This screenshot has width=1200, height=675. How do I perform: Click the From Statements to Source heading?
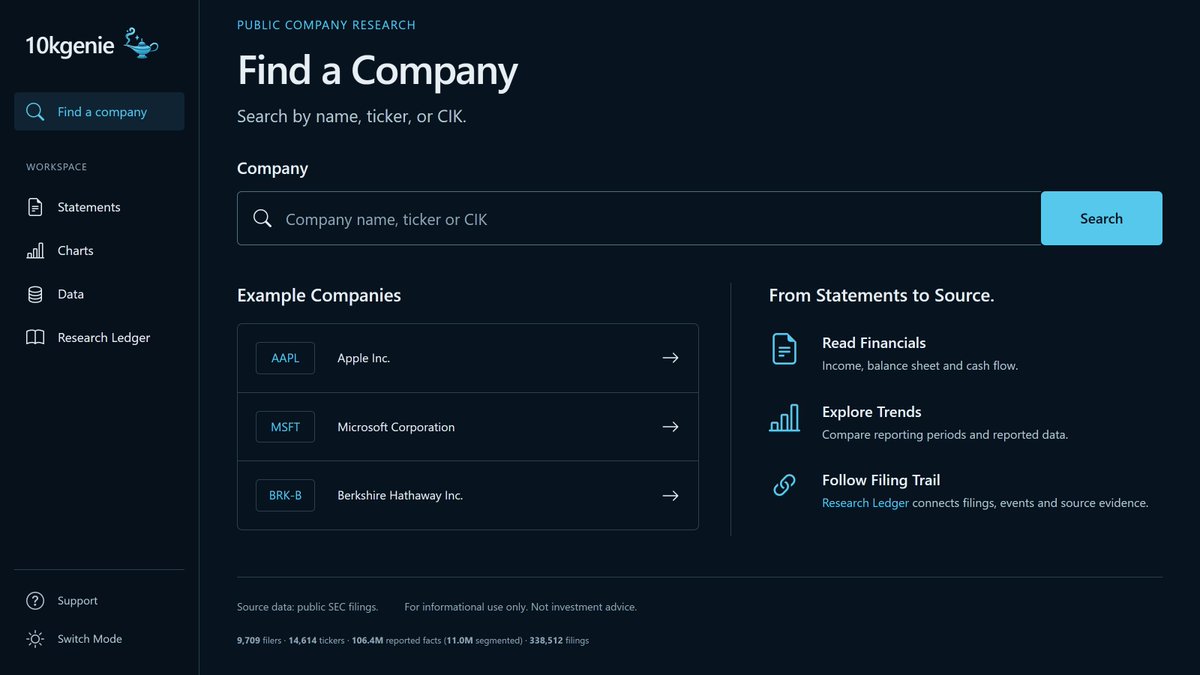click(x=882, y=295)
